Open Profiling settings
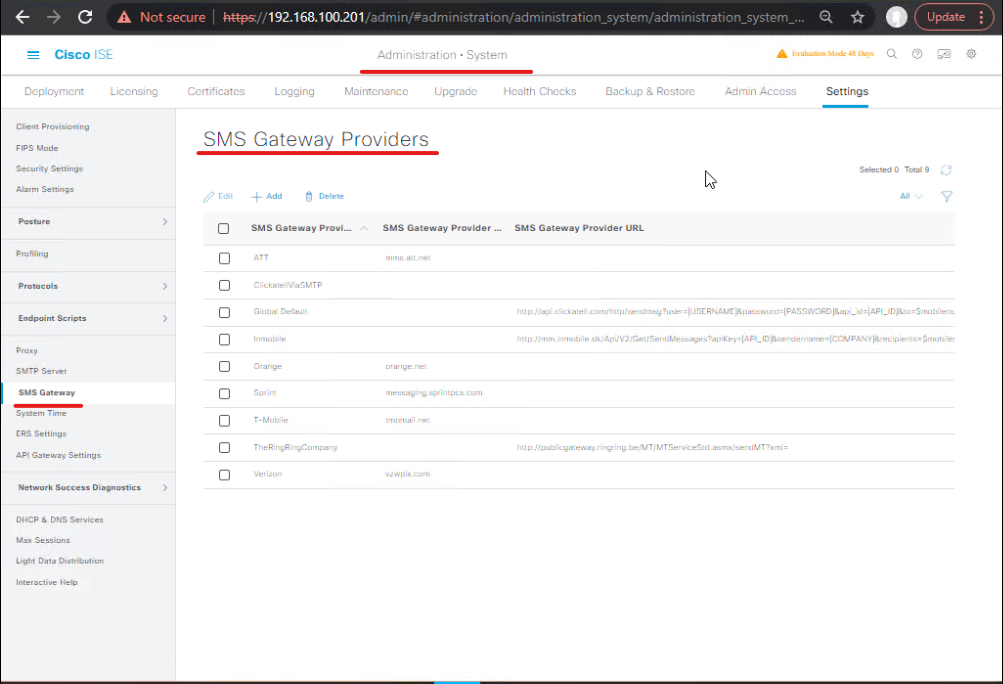The image size is (1003, 684). tap(32, 254)
